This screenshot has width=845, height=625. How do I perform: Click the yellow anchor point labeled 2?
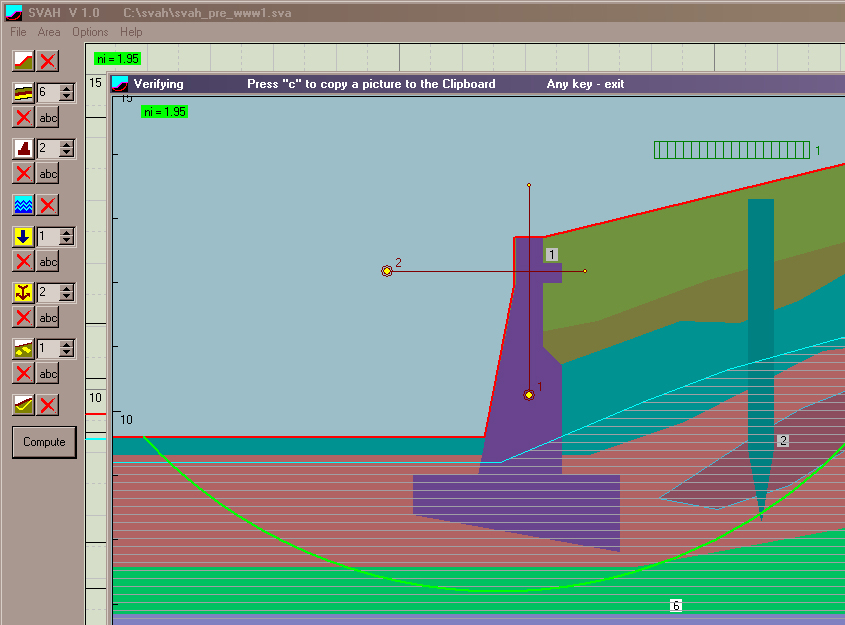pyautogui.click(x=387, y=271)
